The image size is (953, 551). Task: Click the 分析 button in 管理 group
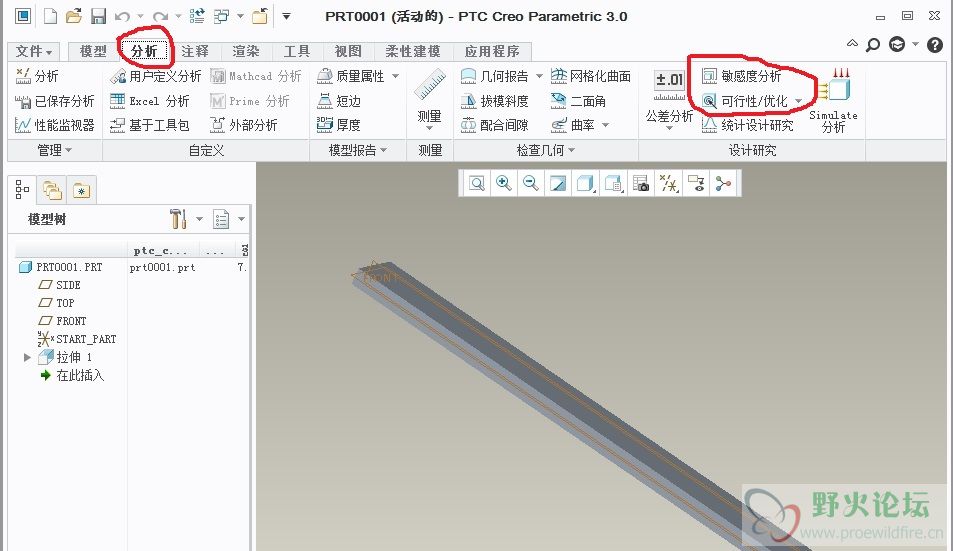[36, 76]
